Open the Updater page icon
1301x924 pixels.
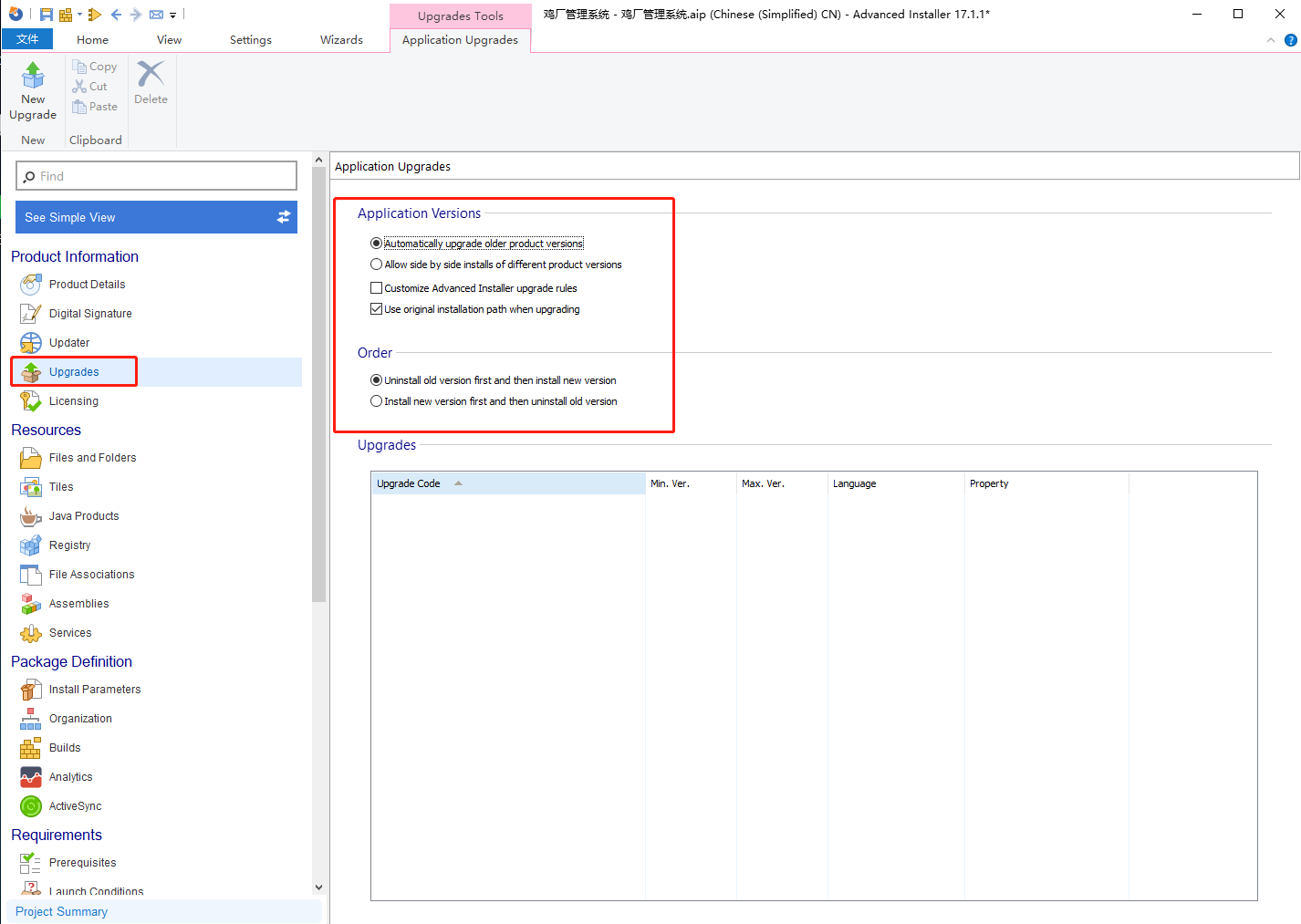point(30,343)
